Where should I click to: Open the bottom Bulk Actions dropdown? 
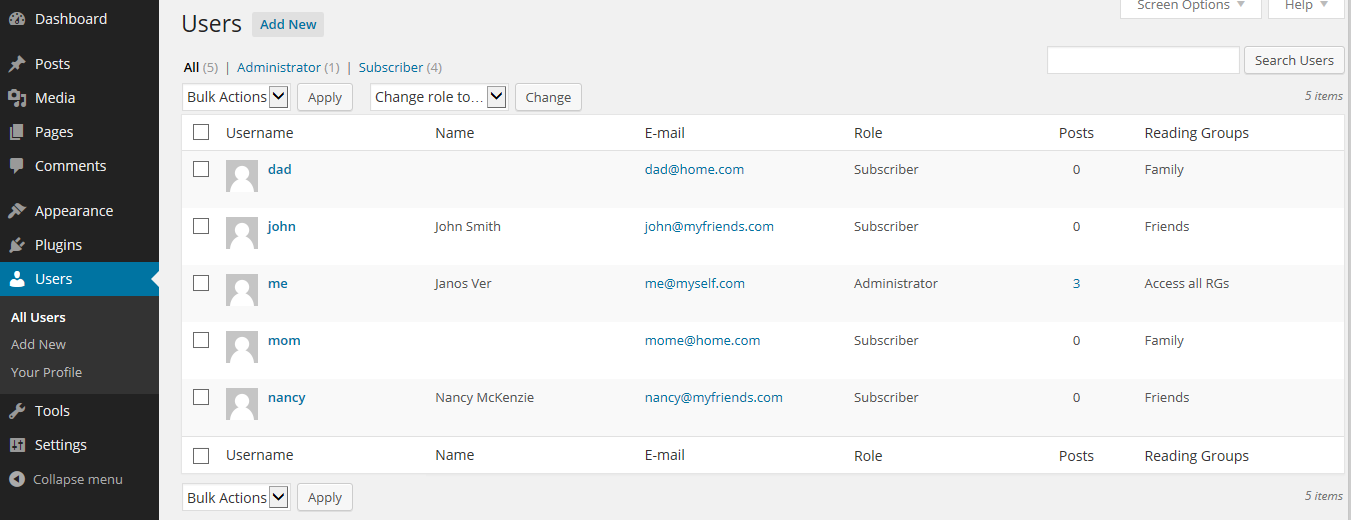(x=237, y=497)
